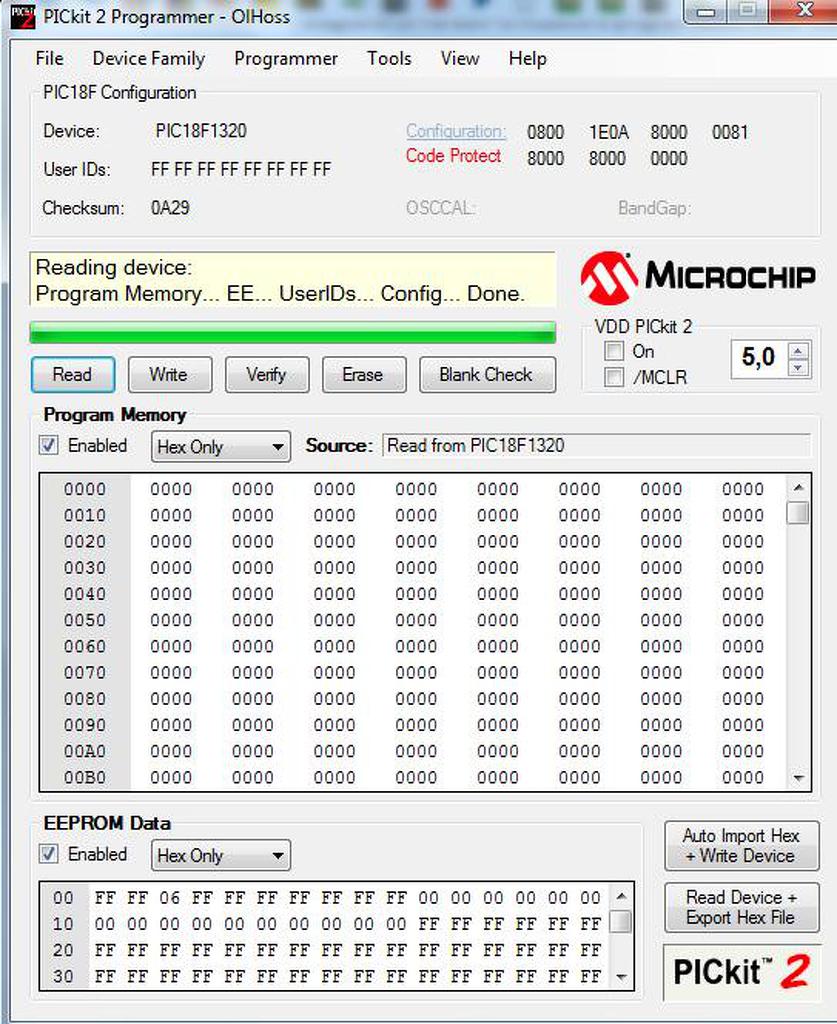Open EEPROM Data Hex Only dropdown
Image resolution: width=837 pixels, height=1024 pixels.
click(x=221, y=856)
